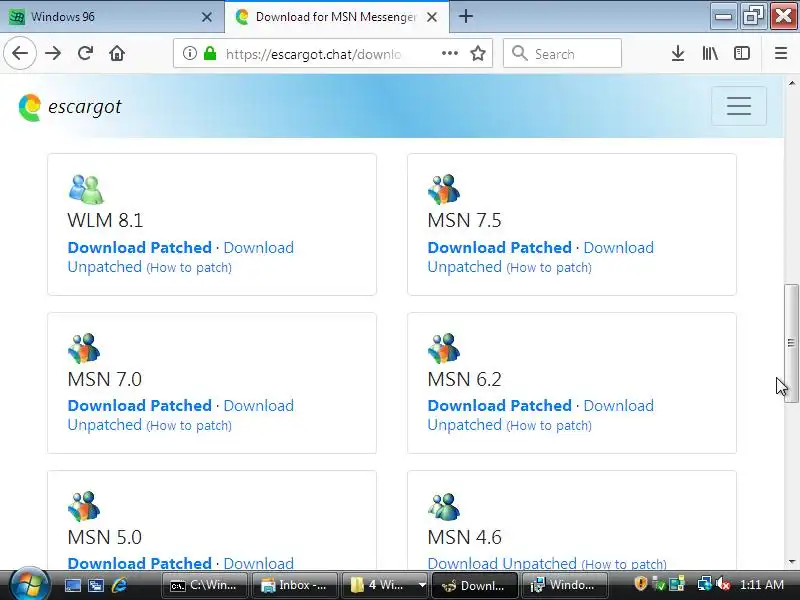The height and width of the screenshot is (600, 800).
Task: Click the MSN 4.6 messenger icon
Action: pyautogui.click(x=444, y=506)
